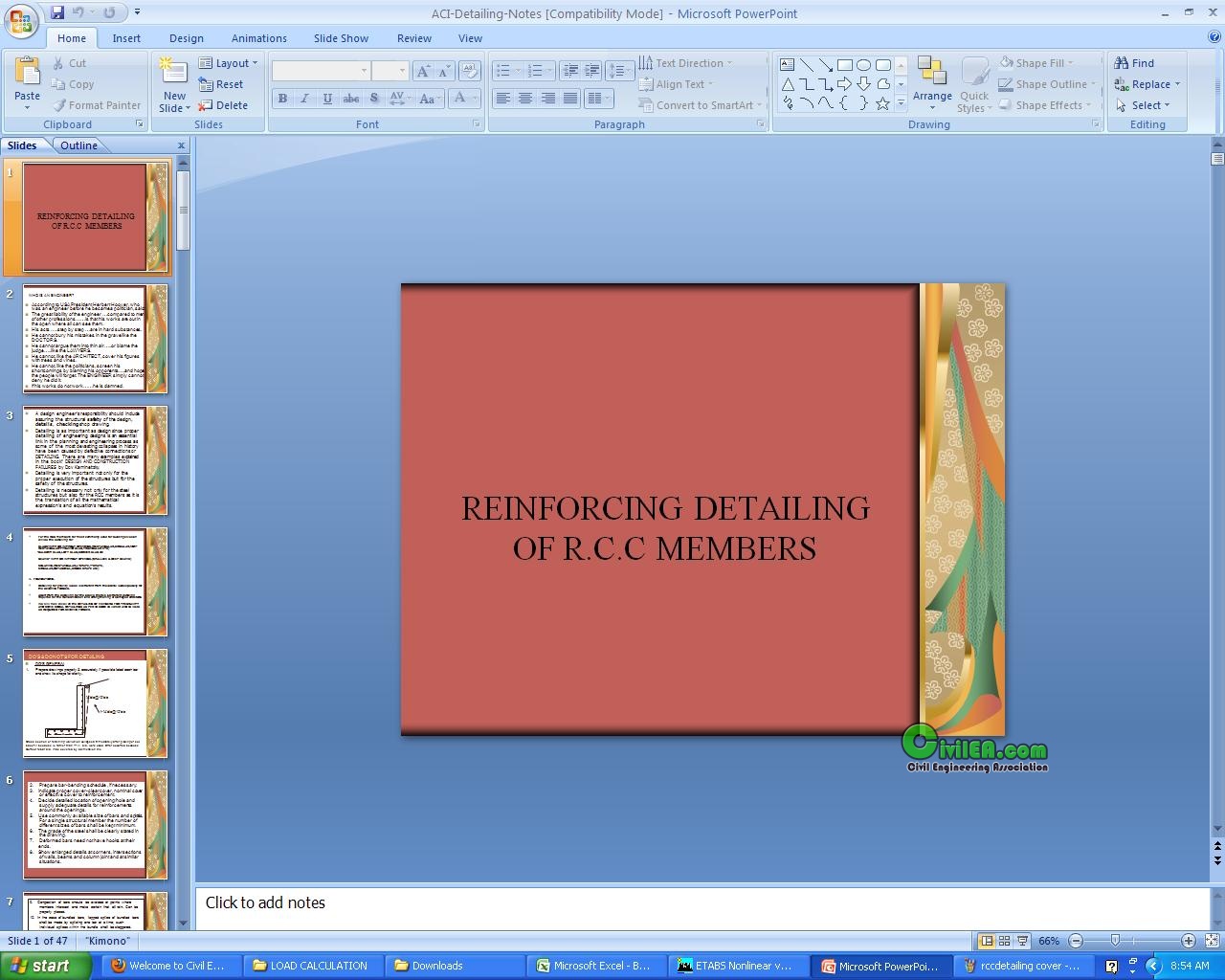Open the Review ribbon tab
The width and height of the screenshot is (1225, 980).
[414, 38]
